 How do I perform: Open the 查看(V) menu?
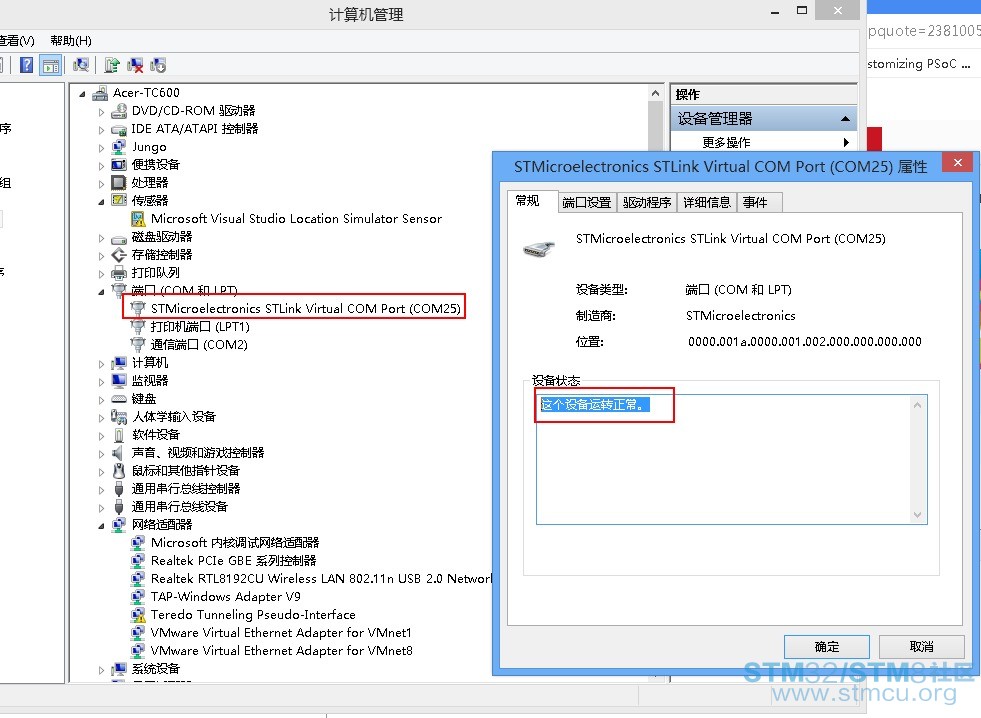coord(16,41)
